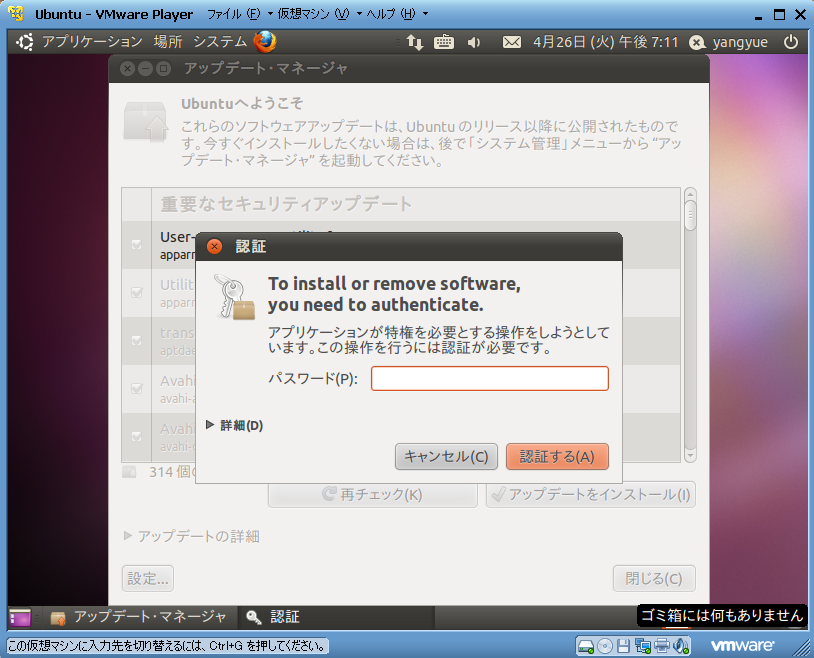Focus the パスワード(P) input field
Viewport: 814px width, 658px height.
click(x=490, y=379)
